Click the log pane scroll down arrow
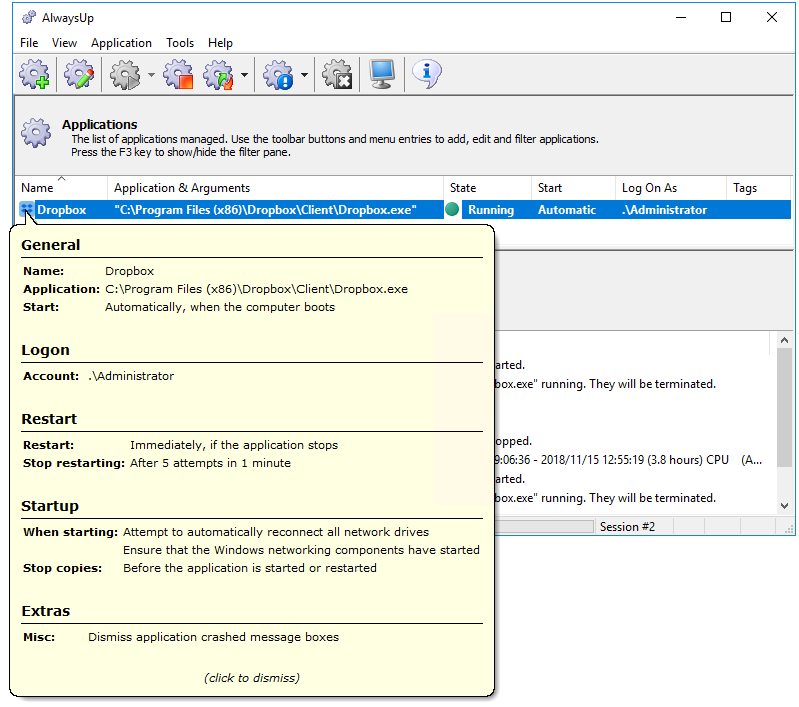This screenshot has height=707, width=799. [784, 506]
